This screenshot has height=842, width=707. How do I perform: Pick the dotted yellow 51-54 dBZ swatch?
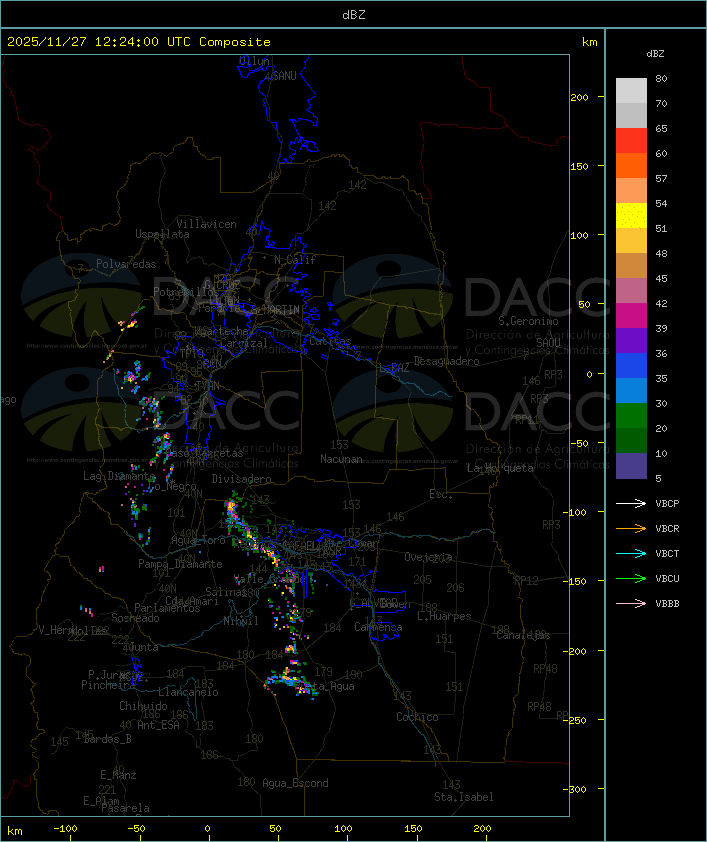[631, 216]
